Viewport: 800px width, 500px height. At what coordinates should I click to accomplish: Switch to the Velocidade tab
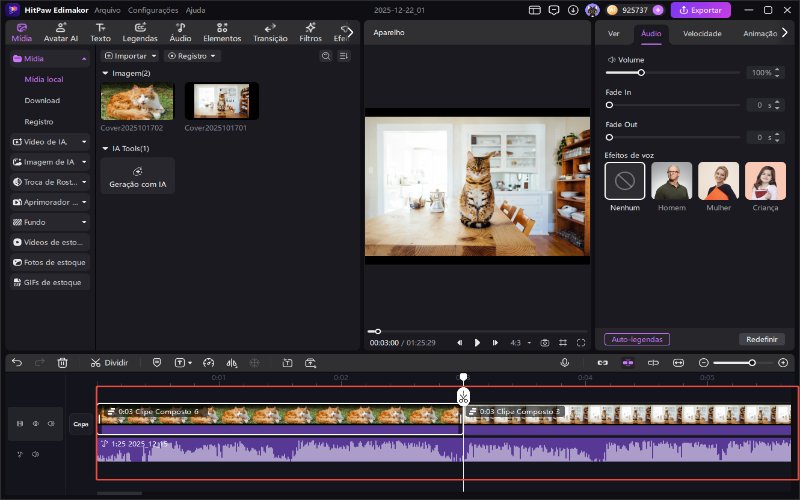(x=702, y=33)
